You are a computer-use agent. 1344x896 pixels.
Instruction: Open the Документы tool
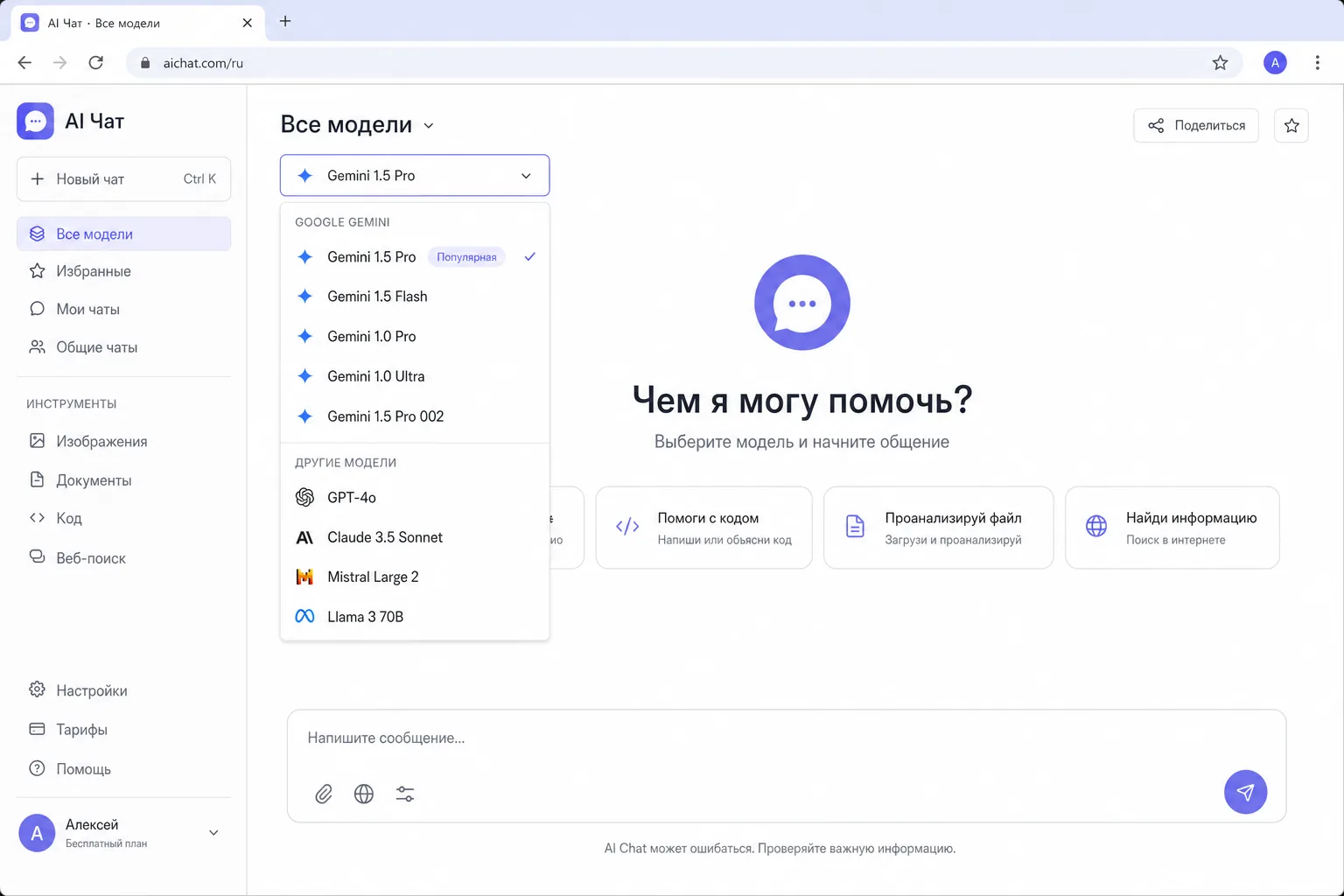(123, 480)
